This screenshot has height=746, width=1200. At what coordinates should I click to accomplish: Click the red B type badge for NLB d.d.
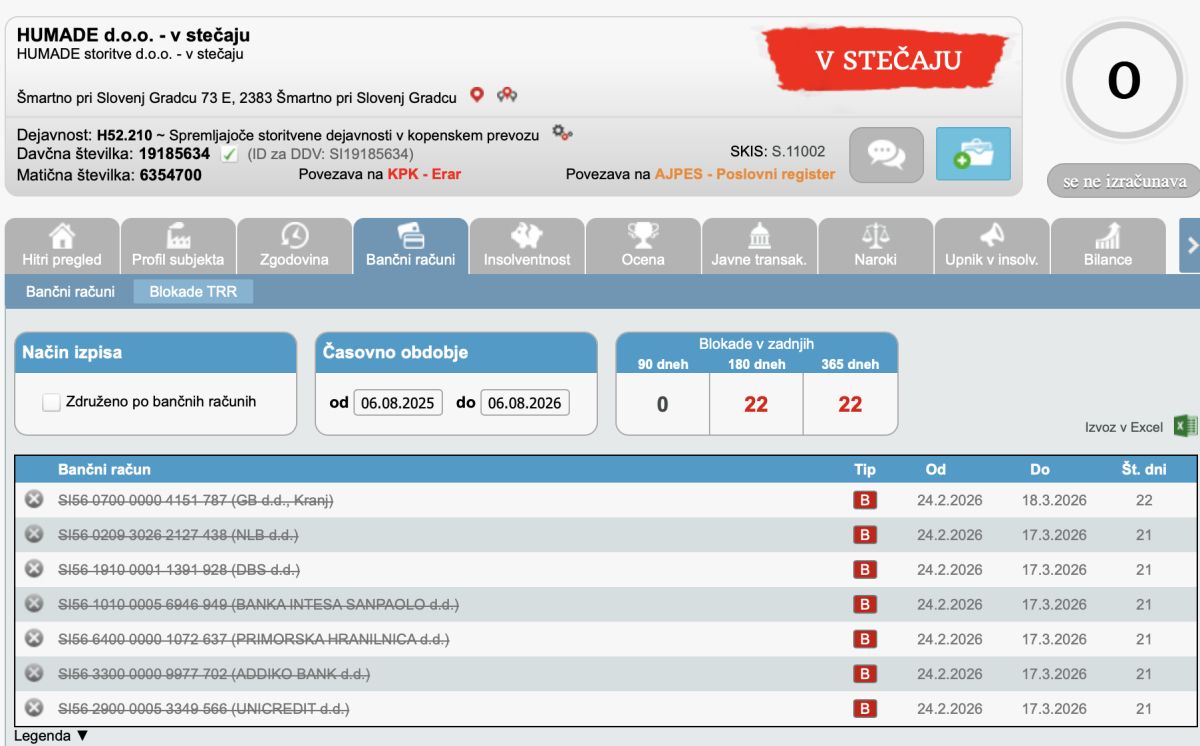tap(865, 535)
